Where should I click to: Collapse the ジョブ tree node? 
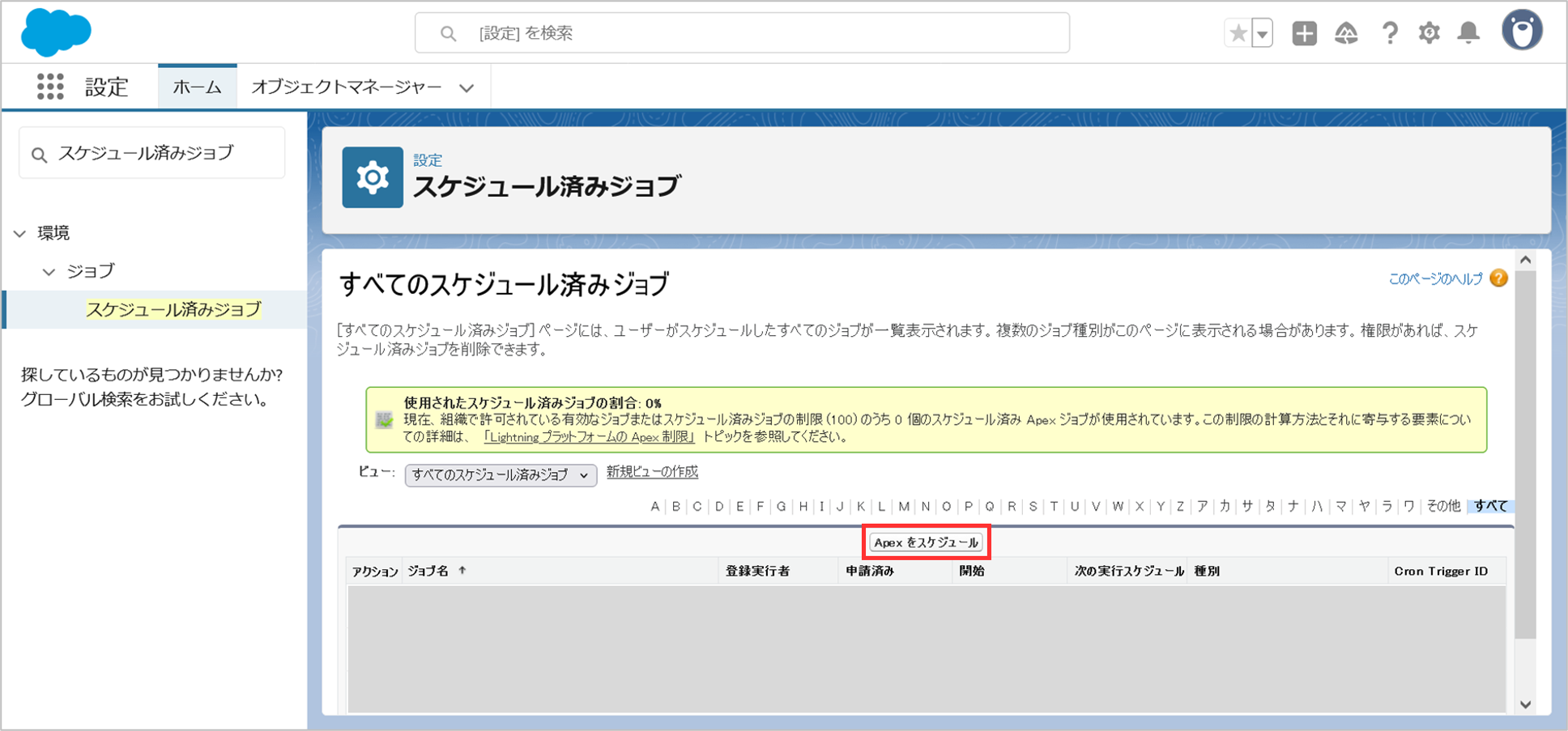coord(49,272)
